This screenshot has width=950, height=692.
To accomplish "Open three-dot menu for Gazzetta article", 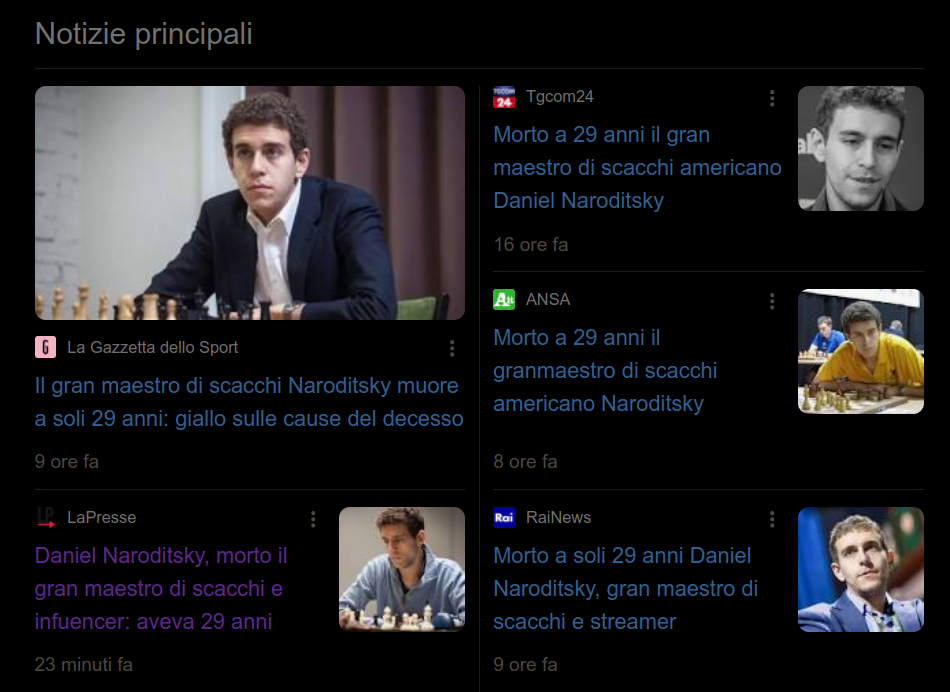I will tap(452, 348).
